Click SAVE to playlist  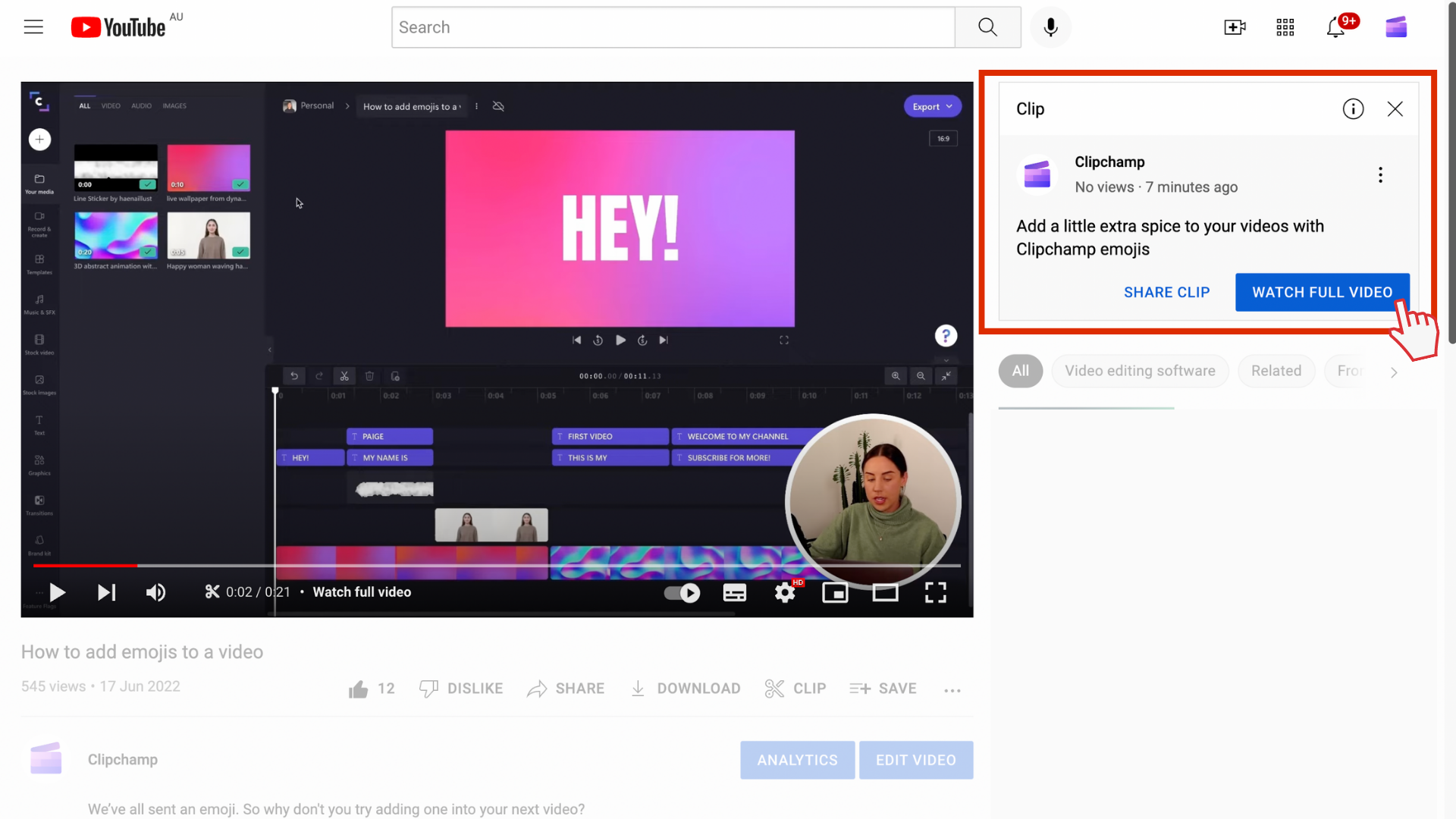click(883, 689)
